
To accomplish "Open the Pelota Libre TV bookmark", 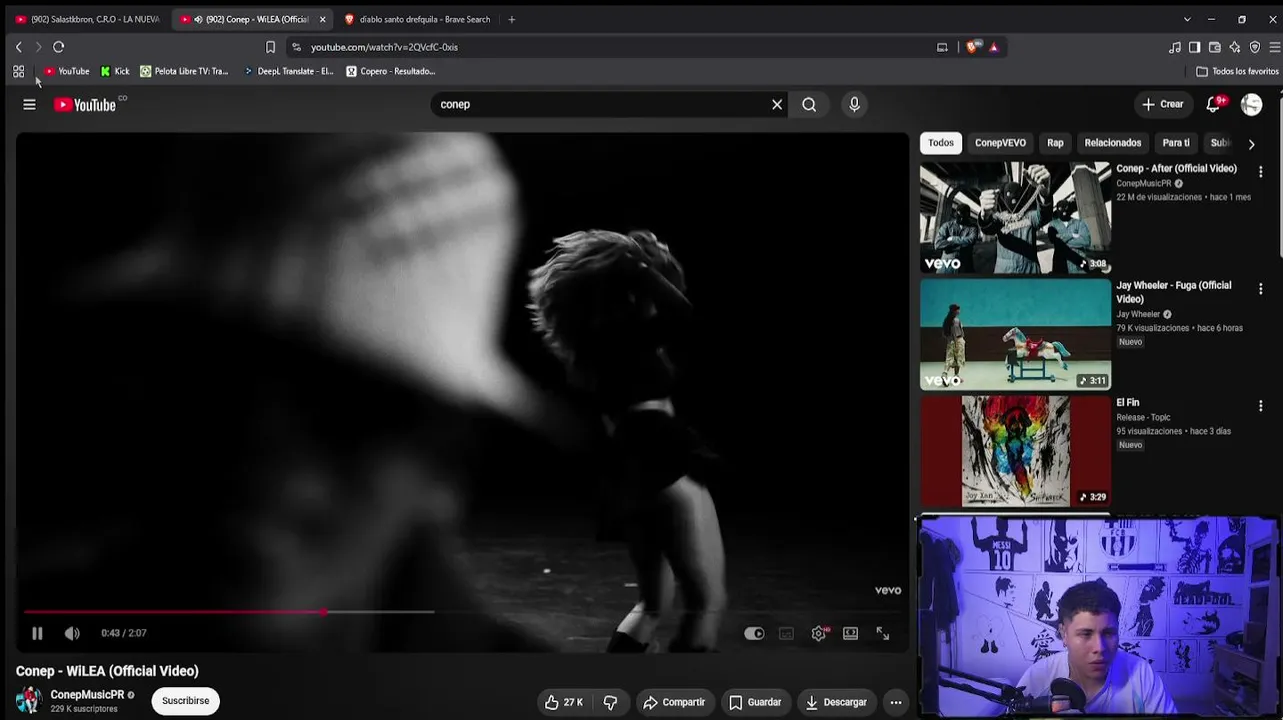I will click(x=184, y=71).
